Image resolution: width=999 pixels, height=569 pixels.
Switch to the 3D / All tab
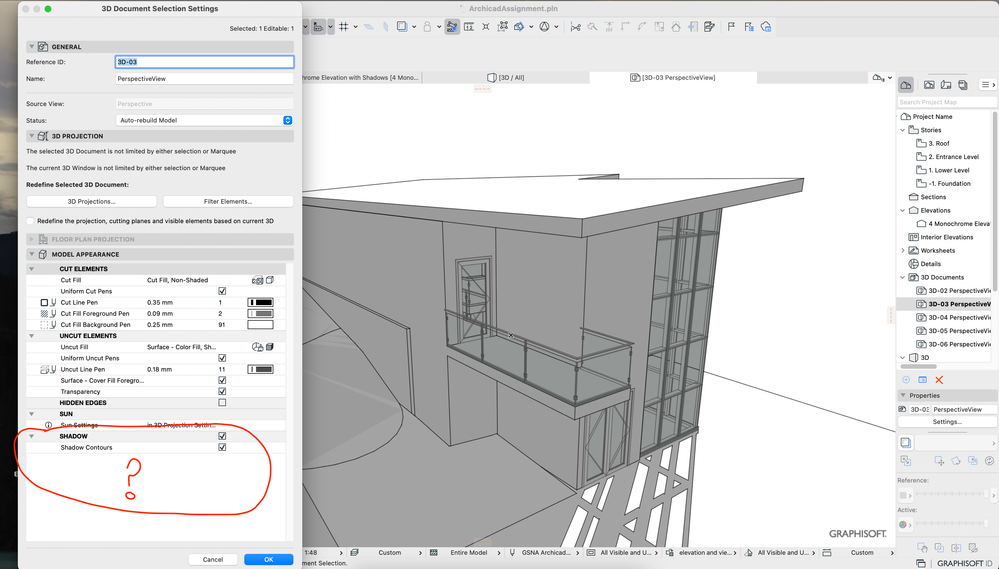click(x=506, y=77)
